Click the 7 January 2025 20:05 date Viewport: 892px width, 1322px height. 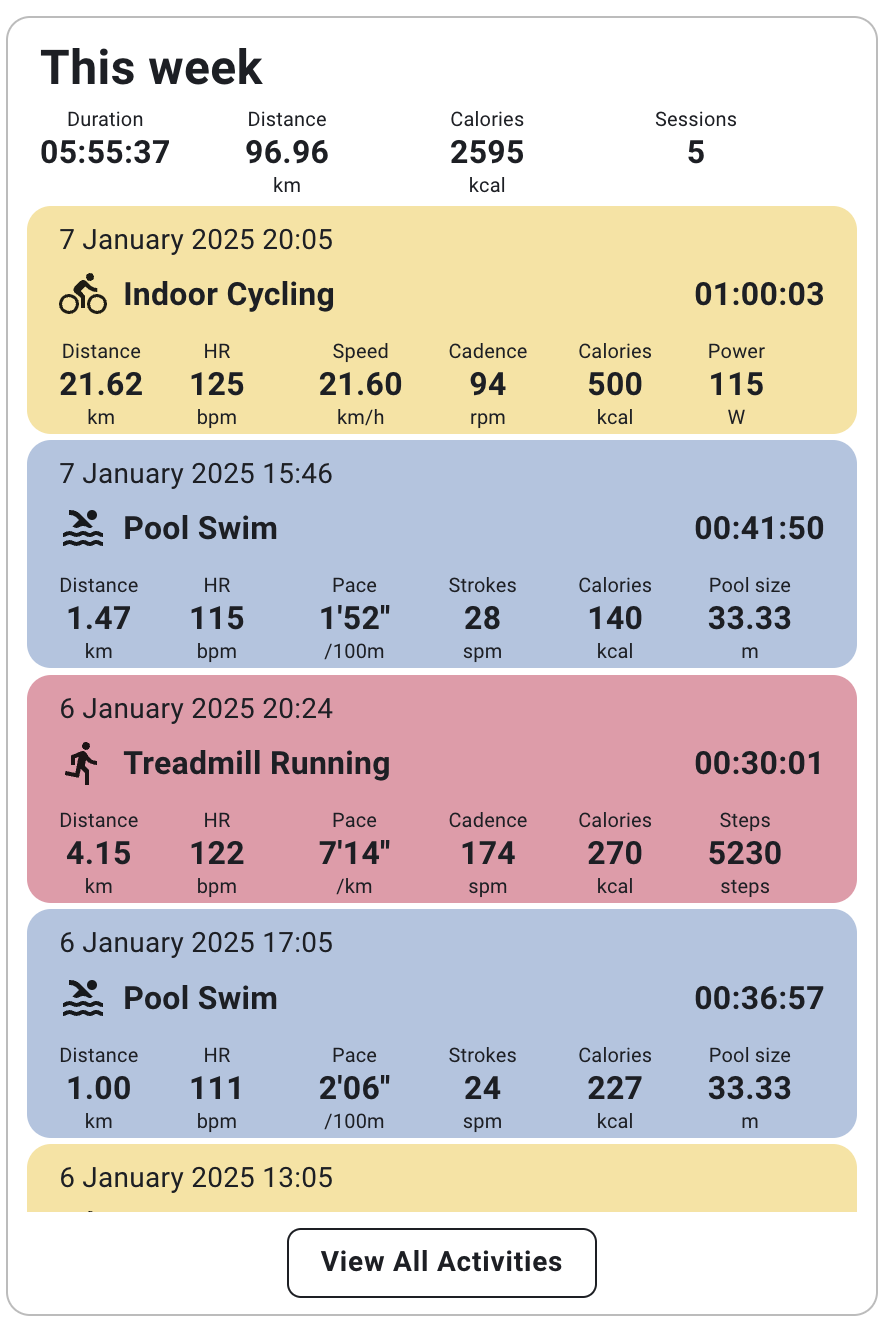(x=196, y=240)
